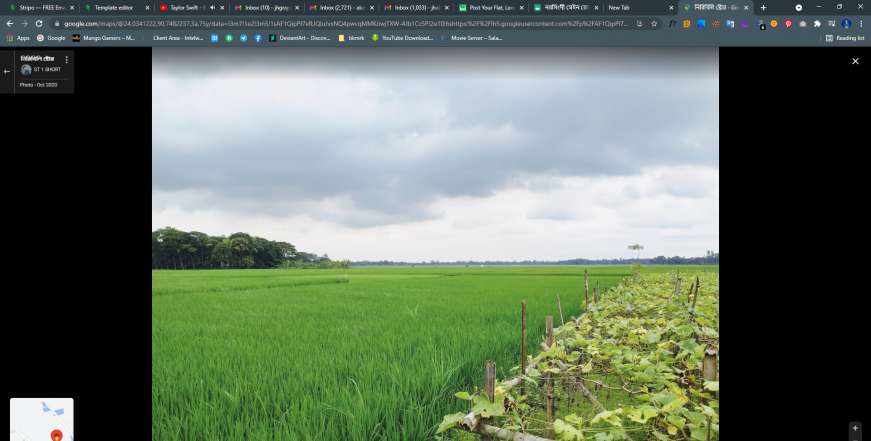The height and width of the screenshot is (441, 871).
Task: Open the Chrome Extensions puzzle icon
Action: (817, 24)
